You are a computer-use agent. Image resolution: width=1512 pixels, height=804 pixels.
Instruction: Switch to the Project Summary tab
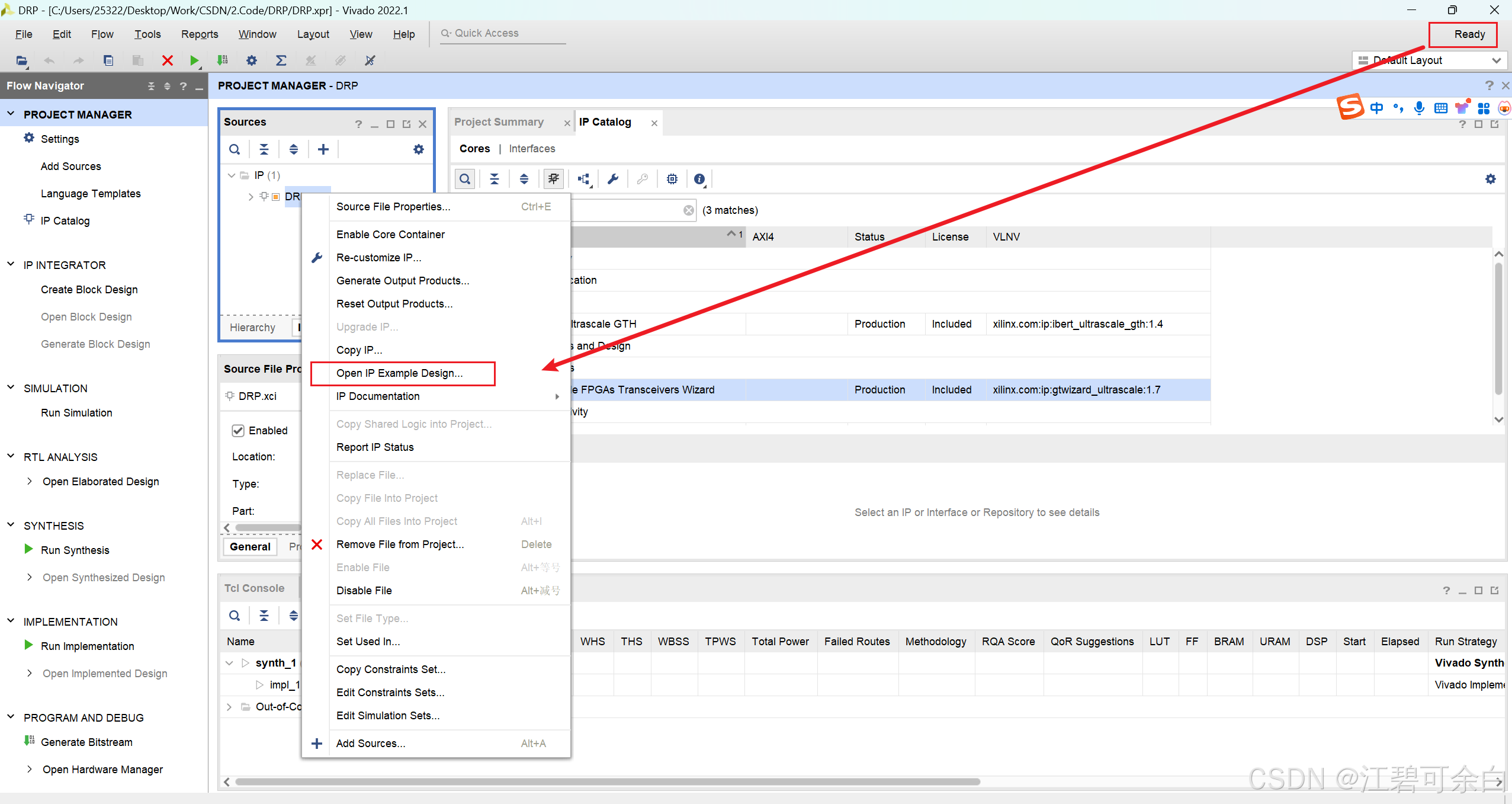(x=499, y=122)
